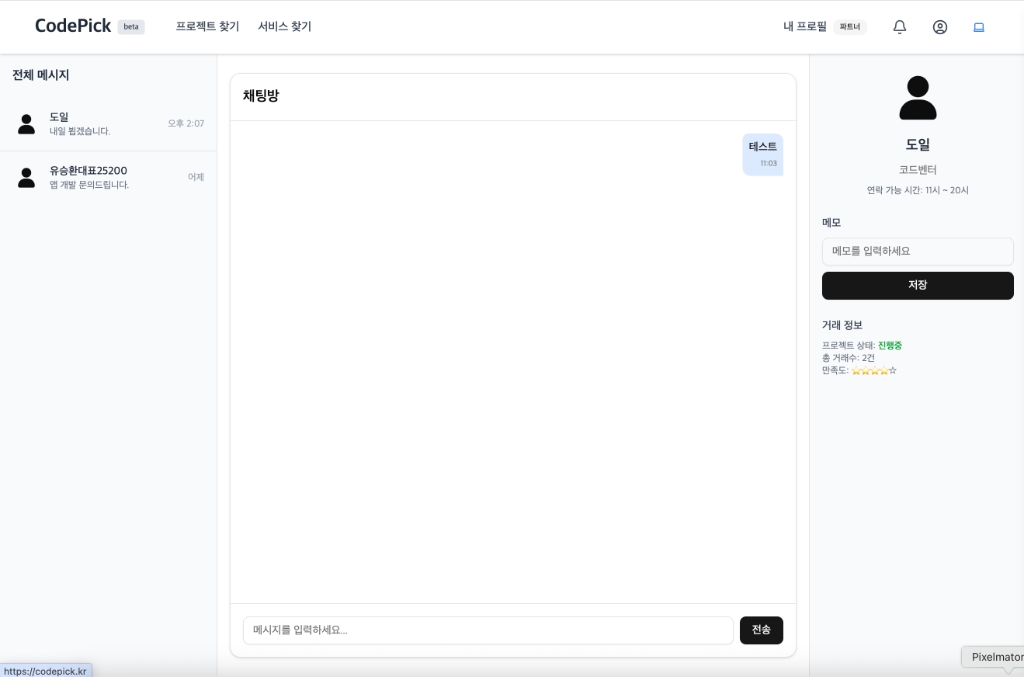Screen dimensions: 1024x677
Task: Click the blue laptop icon in header
Action: tap(979, 27)
